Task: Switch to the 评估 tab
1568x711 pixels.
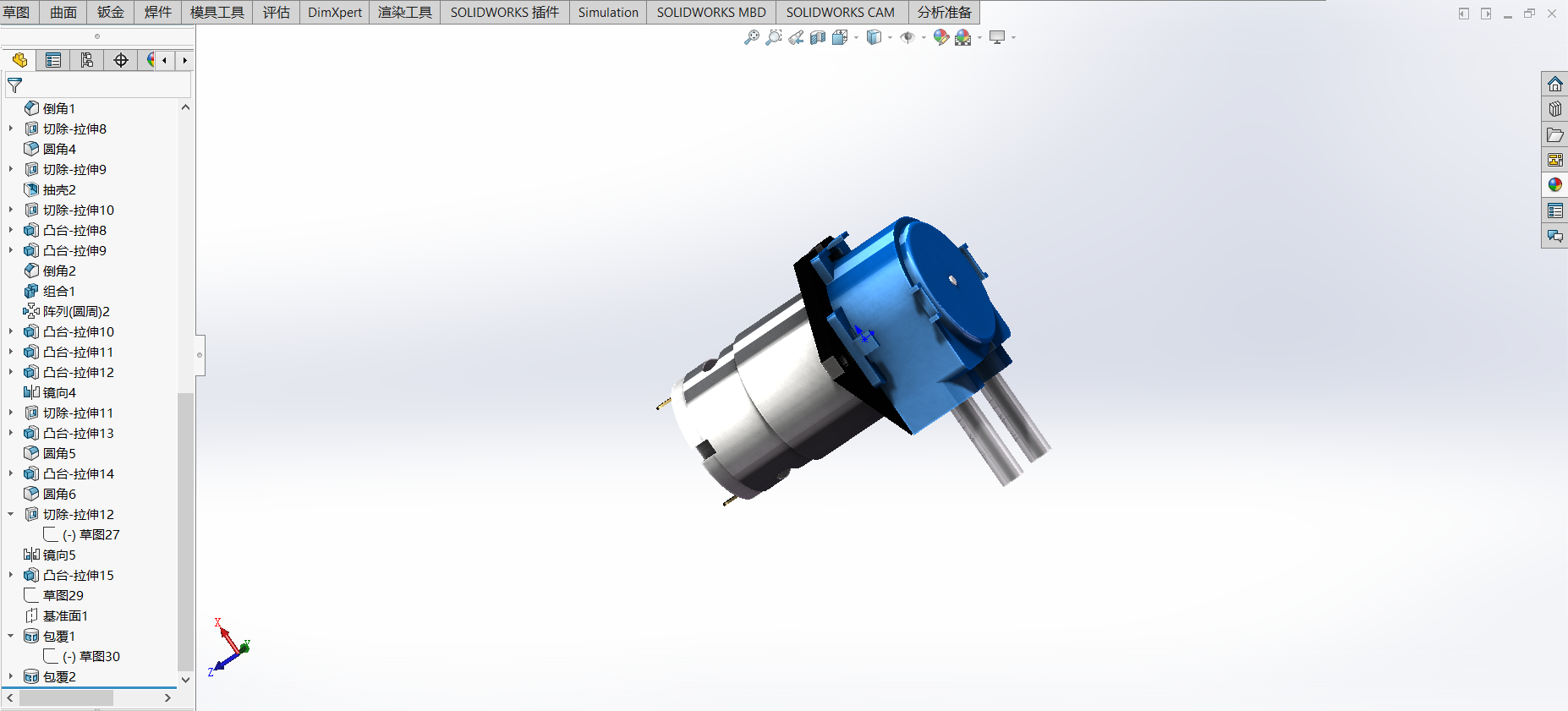Action: 277,12
